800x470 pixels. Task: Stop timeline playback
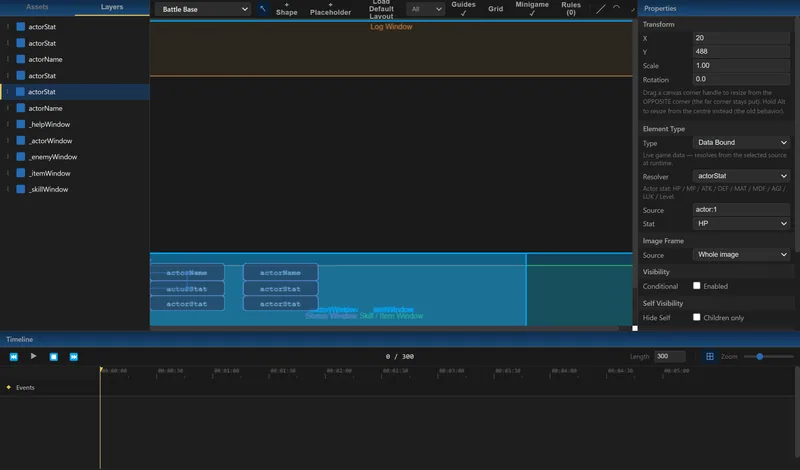coord(54,357)
